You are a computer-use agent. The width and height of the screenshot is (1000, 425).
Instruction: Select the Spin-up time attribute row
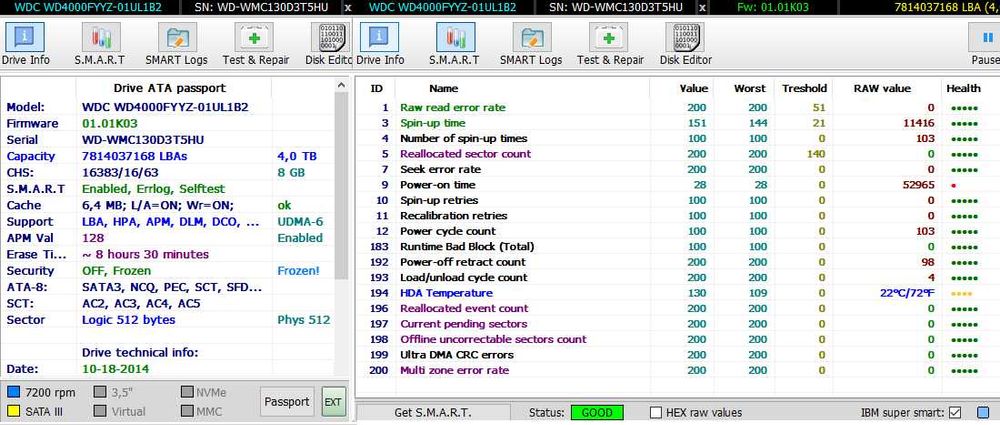677,123
